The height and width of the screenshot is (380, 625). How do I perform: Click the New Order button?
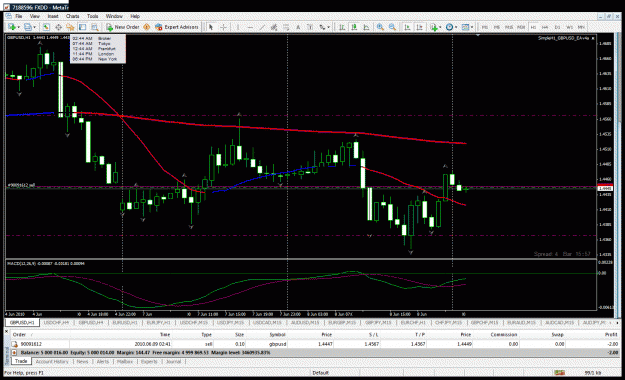122,27
